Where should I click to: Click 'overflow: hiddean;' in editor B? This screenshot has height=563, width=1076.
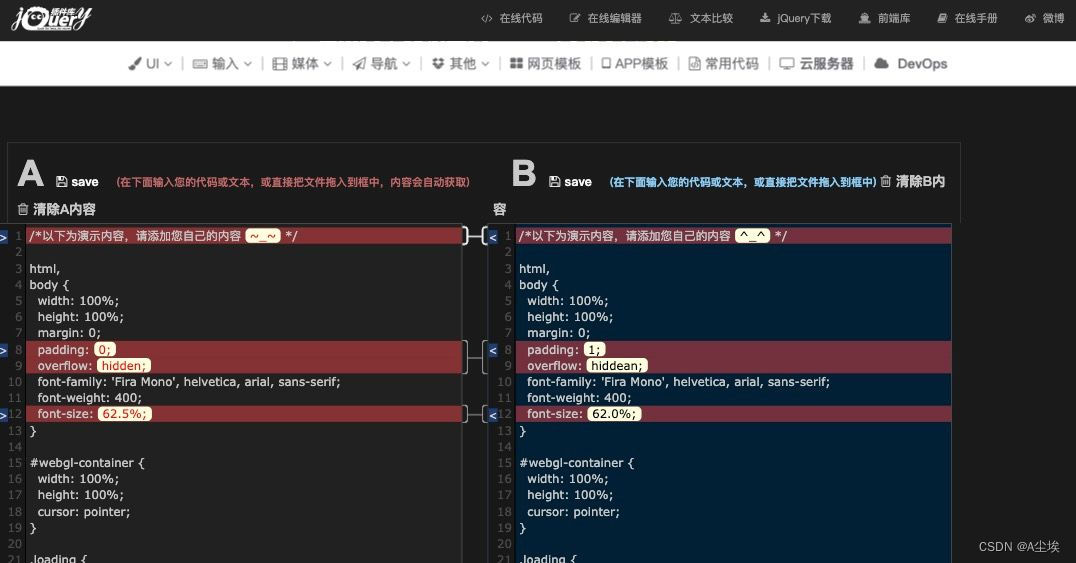[x=587, y=366]
